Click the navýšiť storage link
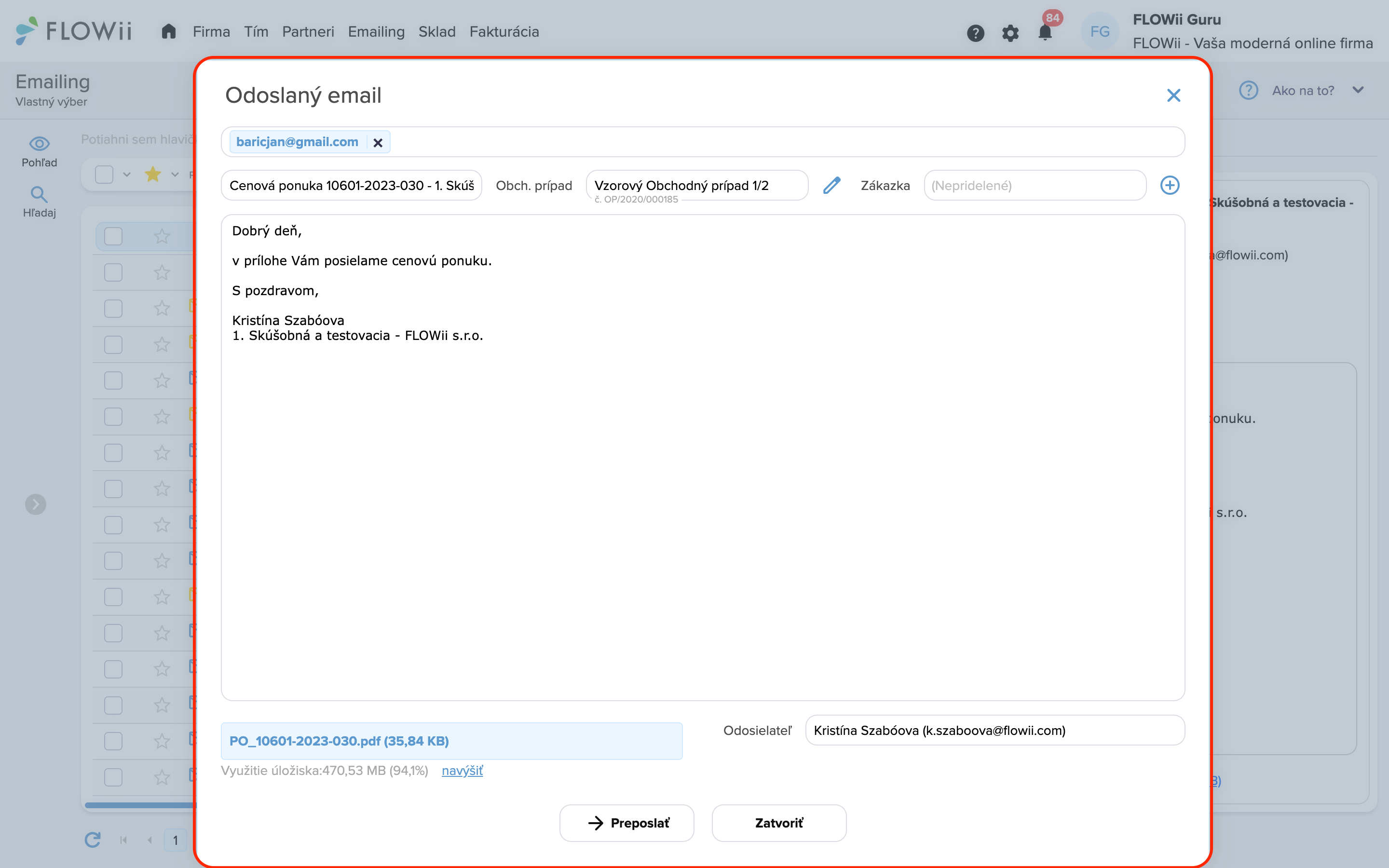Viewport: 1389px width, 868px height. tap(462, 771)
